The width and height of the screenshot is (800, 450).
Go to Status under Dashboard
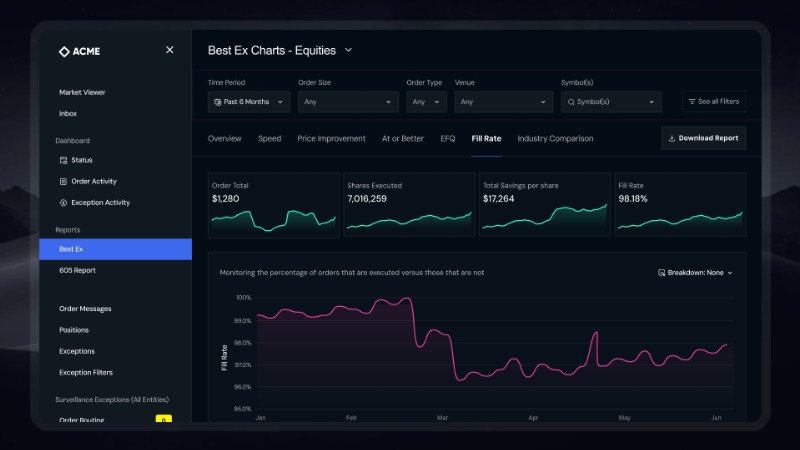(x=82, y=160)
